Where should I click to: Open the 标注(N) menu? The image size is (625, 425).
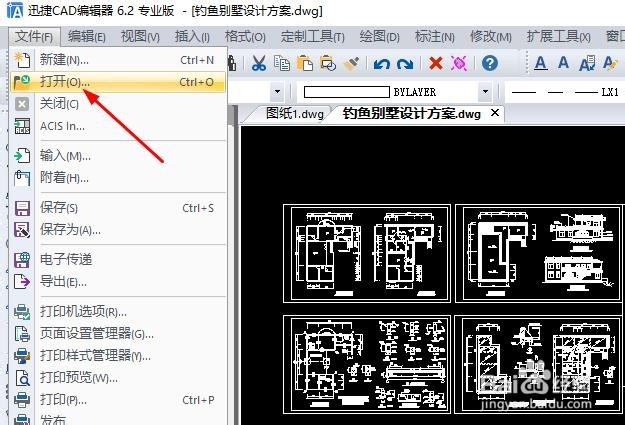click(435, 37)
